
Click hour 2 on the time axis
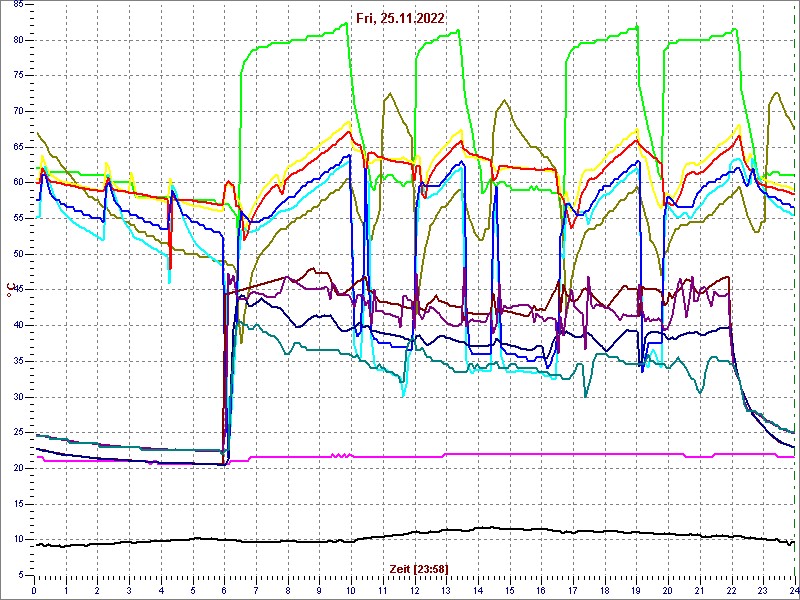97,590
